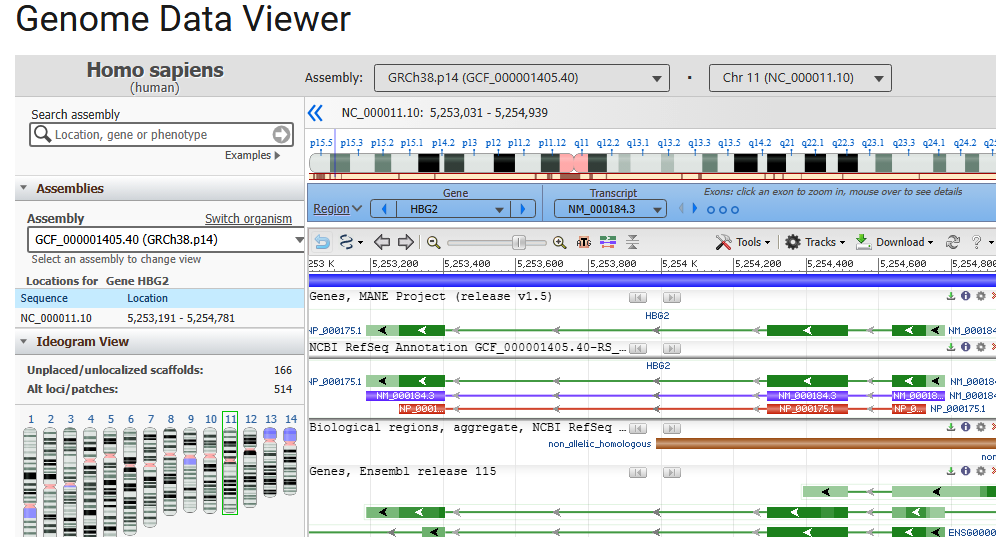This screenshot has height=537, width=996.
Task: Click info icon on MANE Project track
Action: [966, 296]
